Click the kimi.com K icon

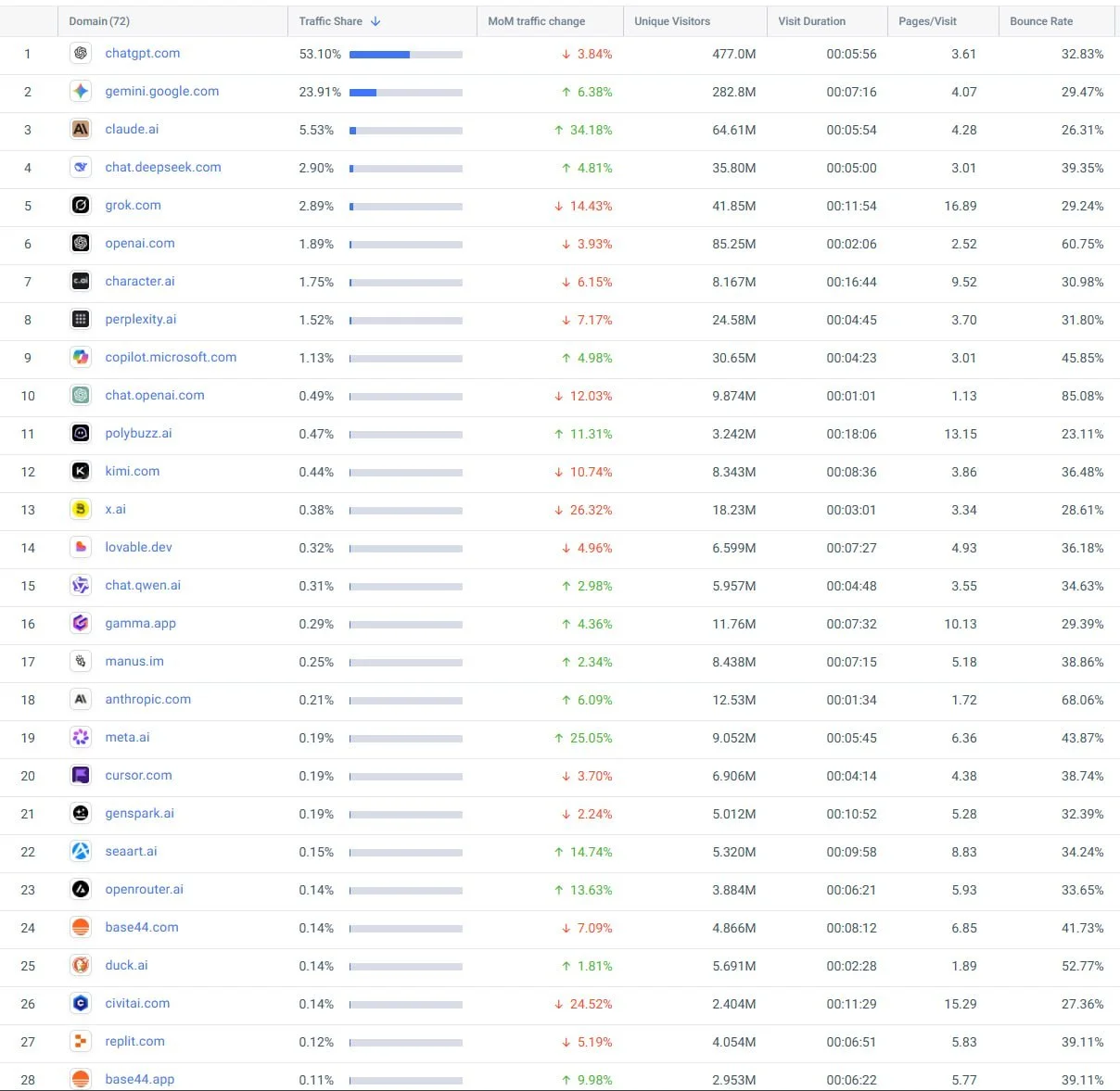81,472
